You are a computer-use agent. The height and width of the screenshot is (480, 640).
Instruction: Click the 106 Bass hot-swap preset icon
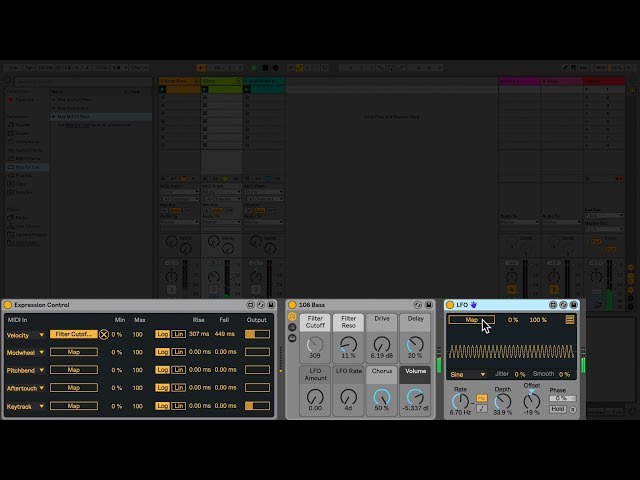(418, 305)
